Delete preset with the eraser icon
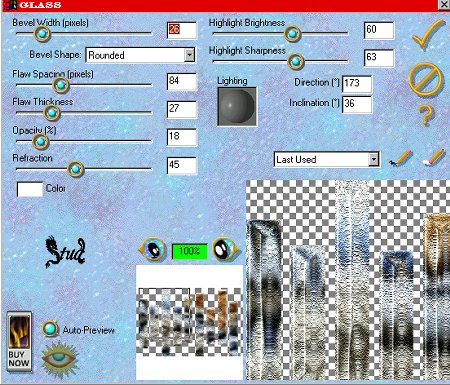450x385 pixels. 434,157
